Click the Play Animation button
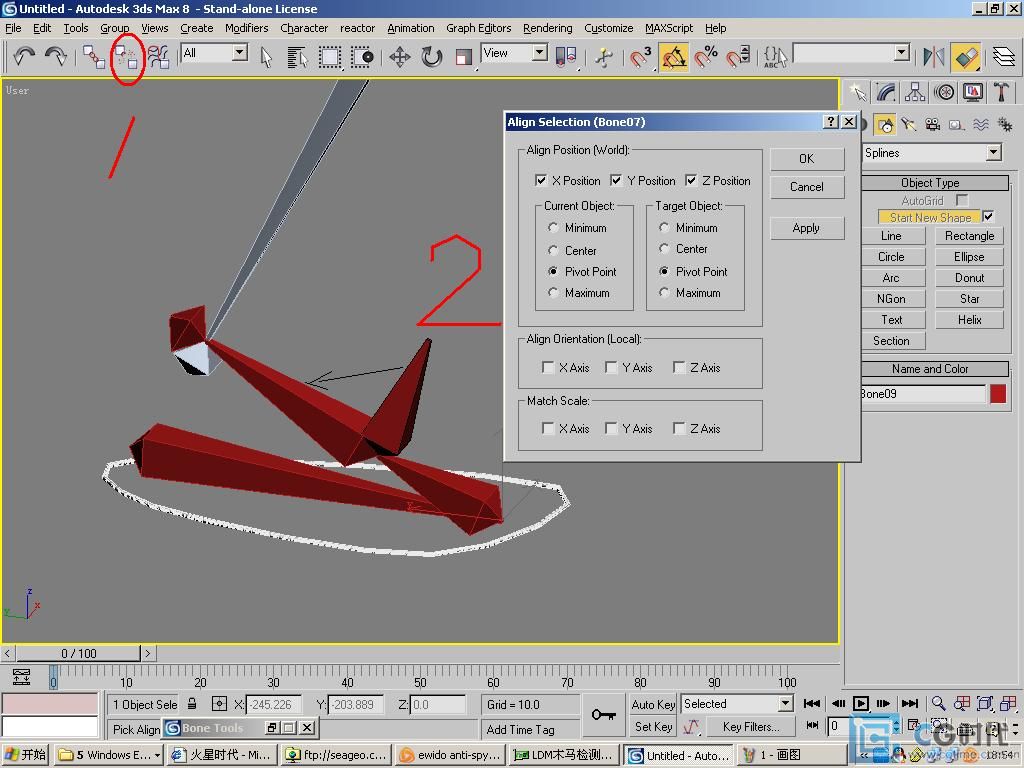 coord(860,703)
